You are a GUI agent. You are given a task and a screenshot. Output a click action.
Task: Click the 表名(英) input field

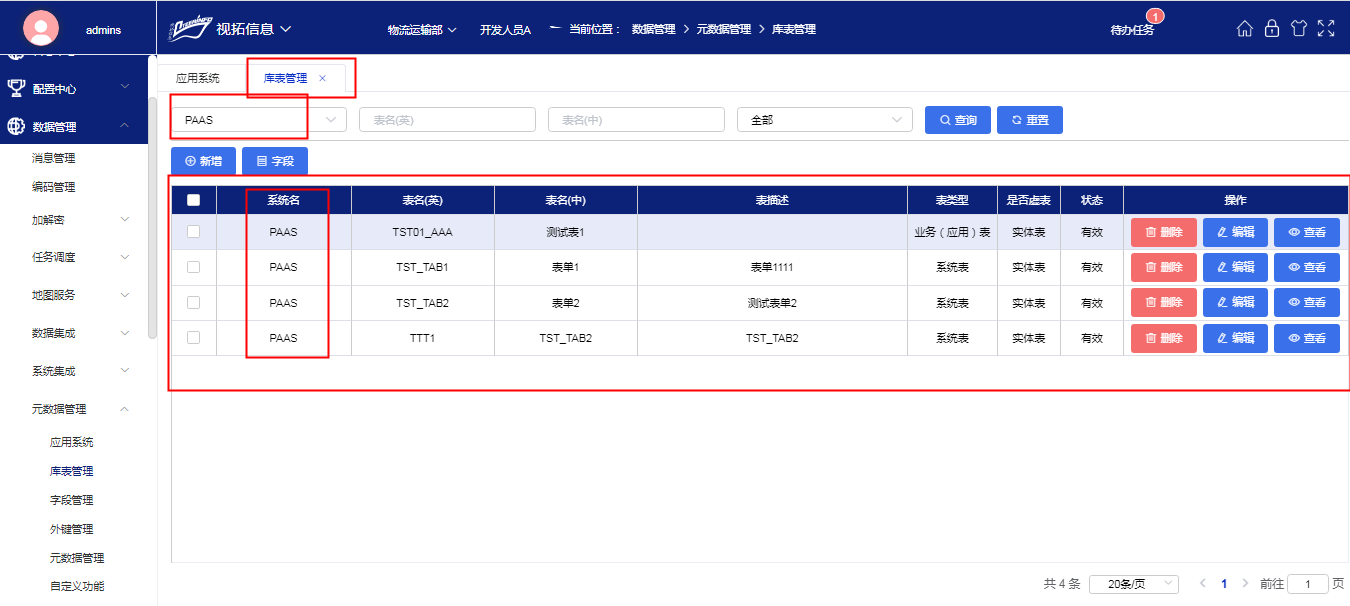click(447, 120)
